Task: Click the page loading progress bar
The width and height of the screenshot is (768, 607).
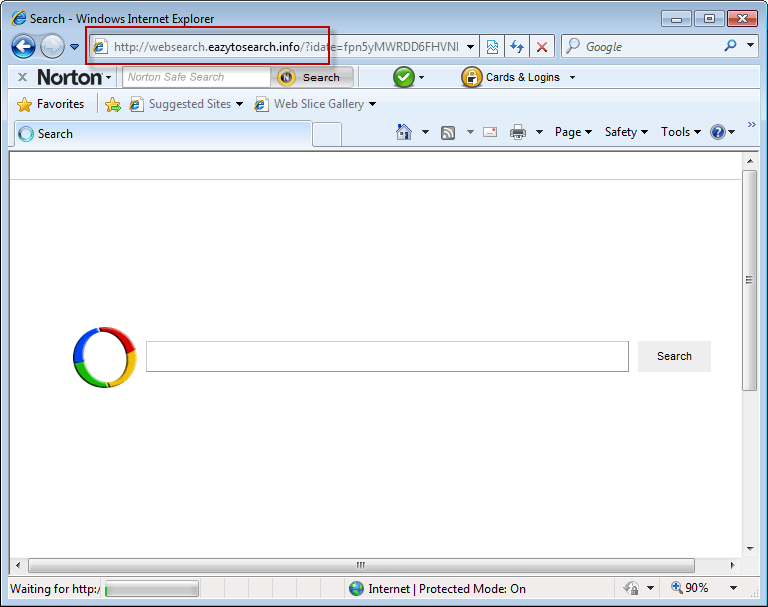Action: pyautogui.click(x=152, y=588)
